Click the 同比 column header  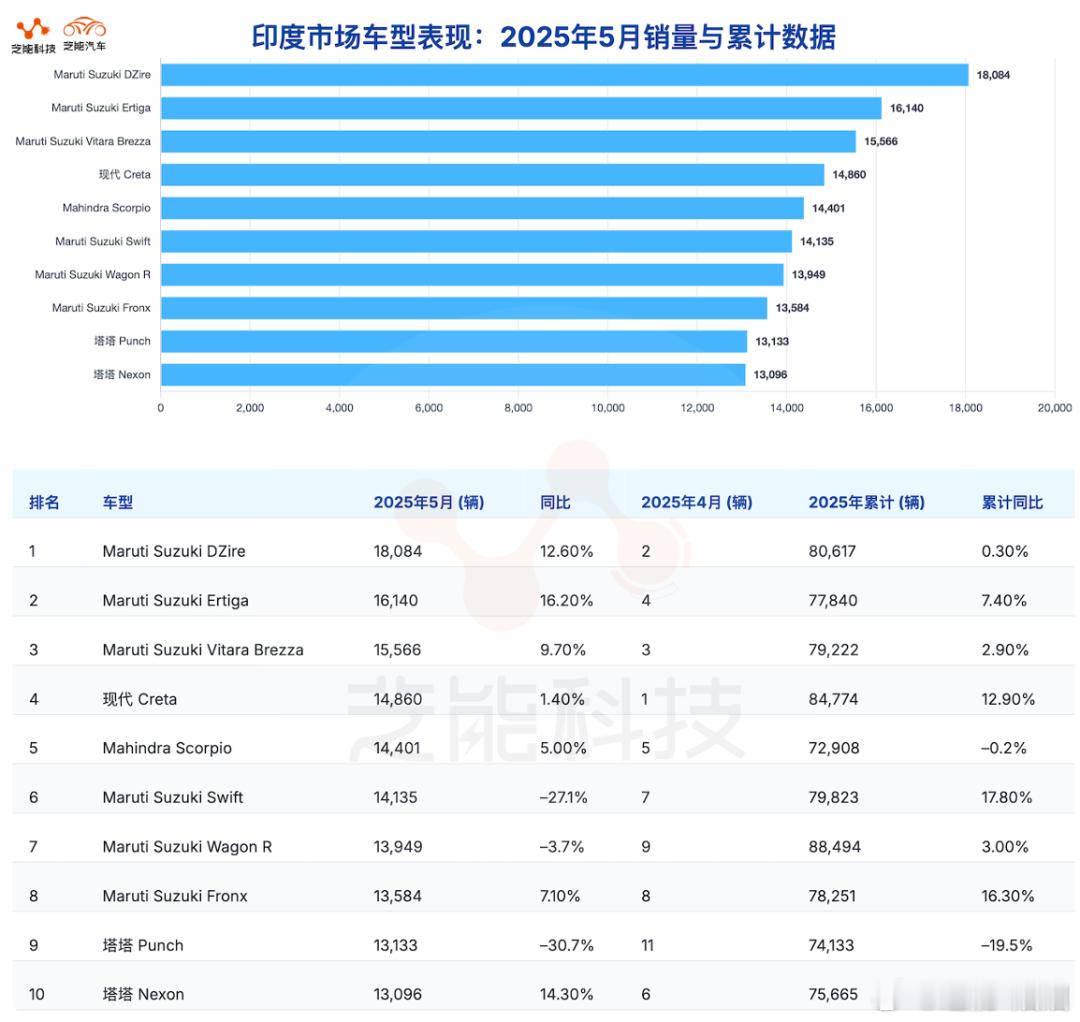555,502
